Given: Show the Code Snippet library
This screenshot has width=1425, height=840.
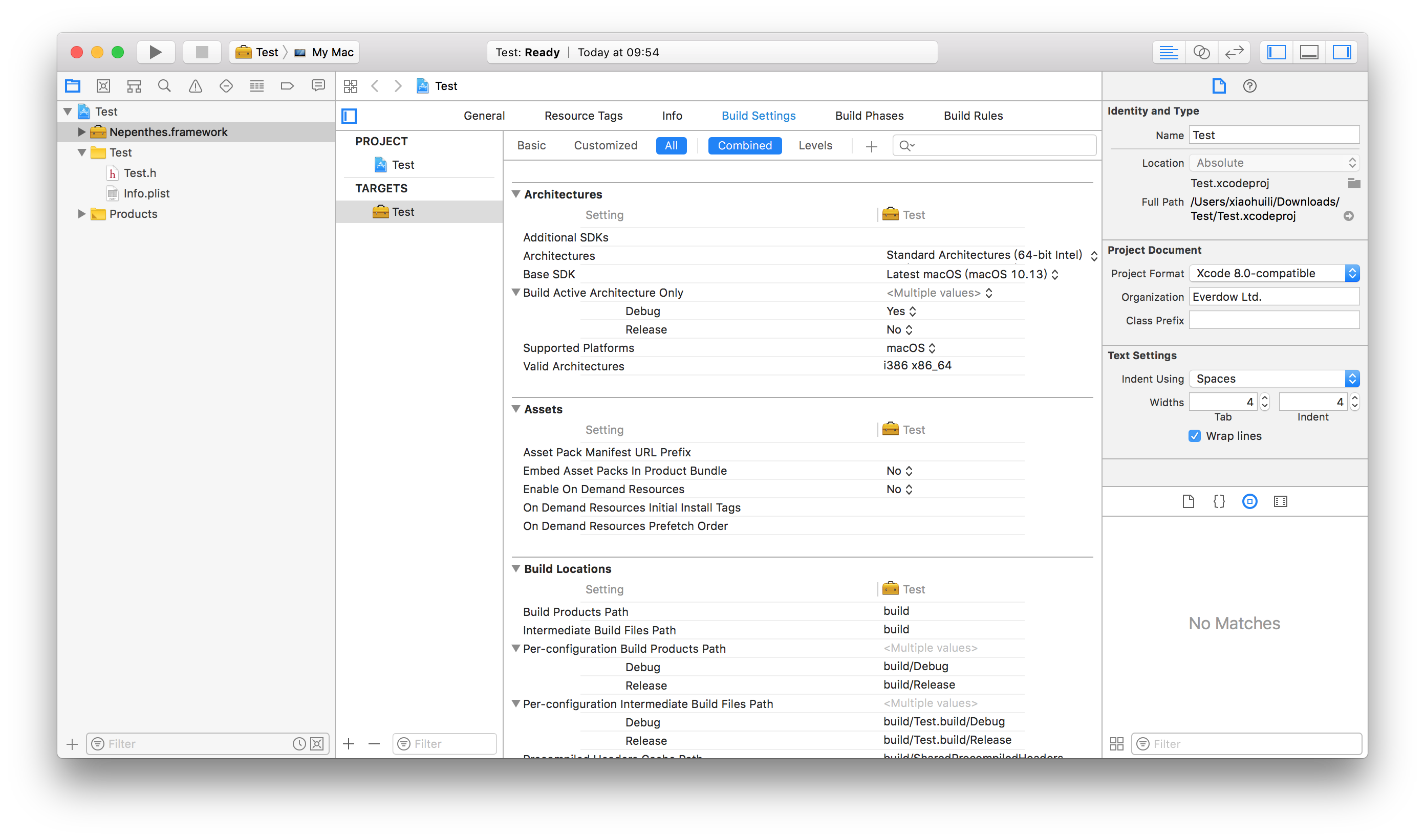Looking at the screenshot, I should click(x=1219, y=501).
